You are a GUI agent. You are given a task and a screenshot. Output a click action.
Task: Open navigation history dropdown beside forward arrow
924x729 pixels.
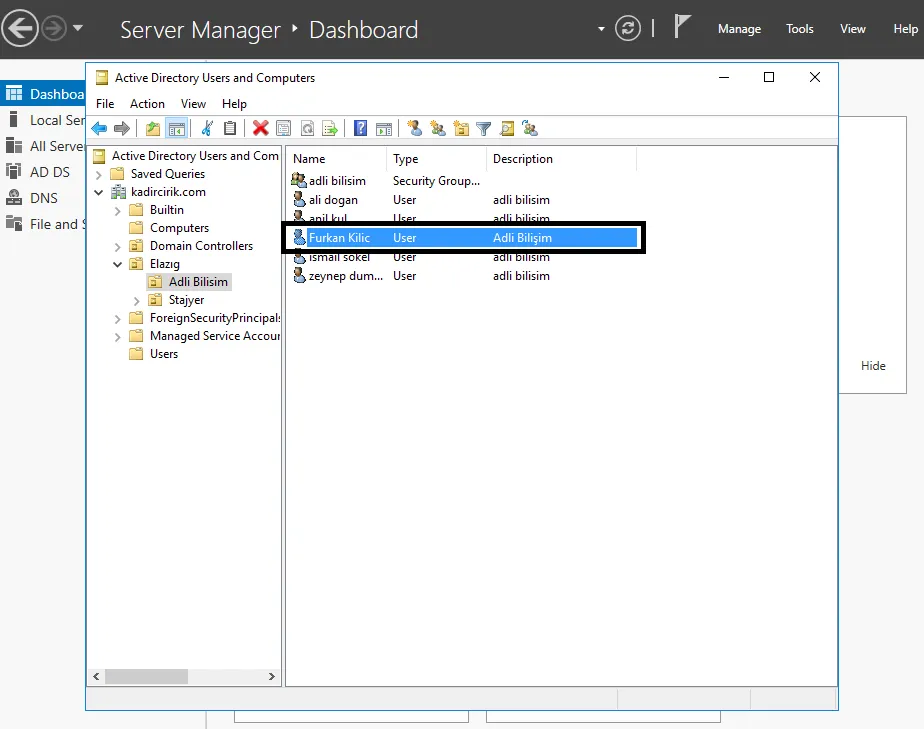click(x=78, y=28)
